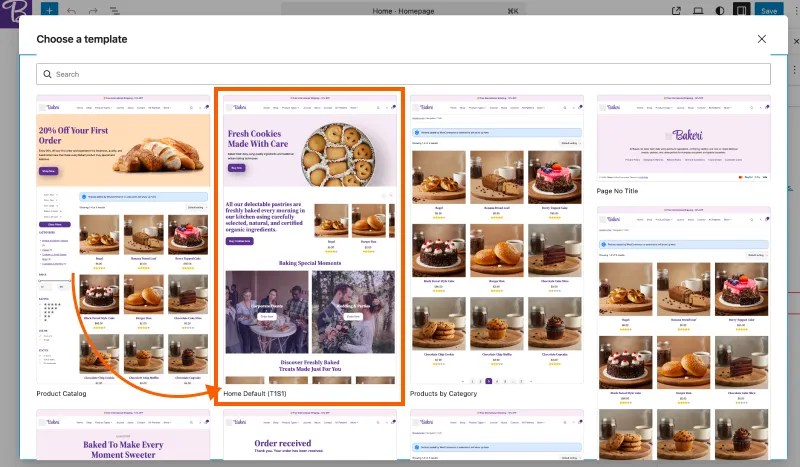The image size is (800, 467).
Task: Pick the Products by Category template
Action: pyautogui.click(x=496, y=245)
